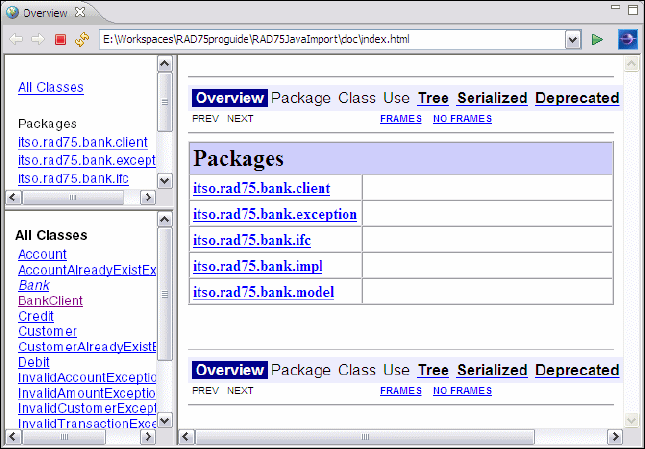Viewport: 645px width, 449px height.
Task: Open InvalidCustomerExcept class link
Action: click(x=87, y=408)
